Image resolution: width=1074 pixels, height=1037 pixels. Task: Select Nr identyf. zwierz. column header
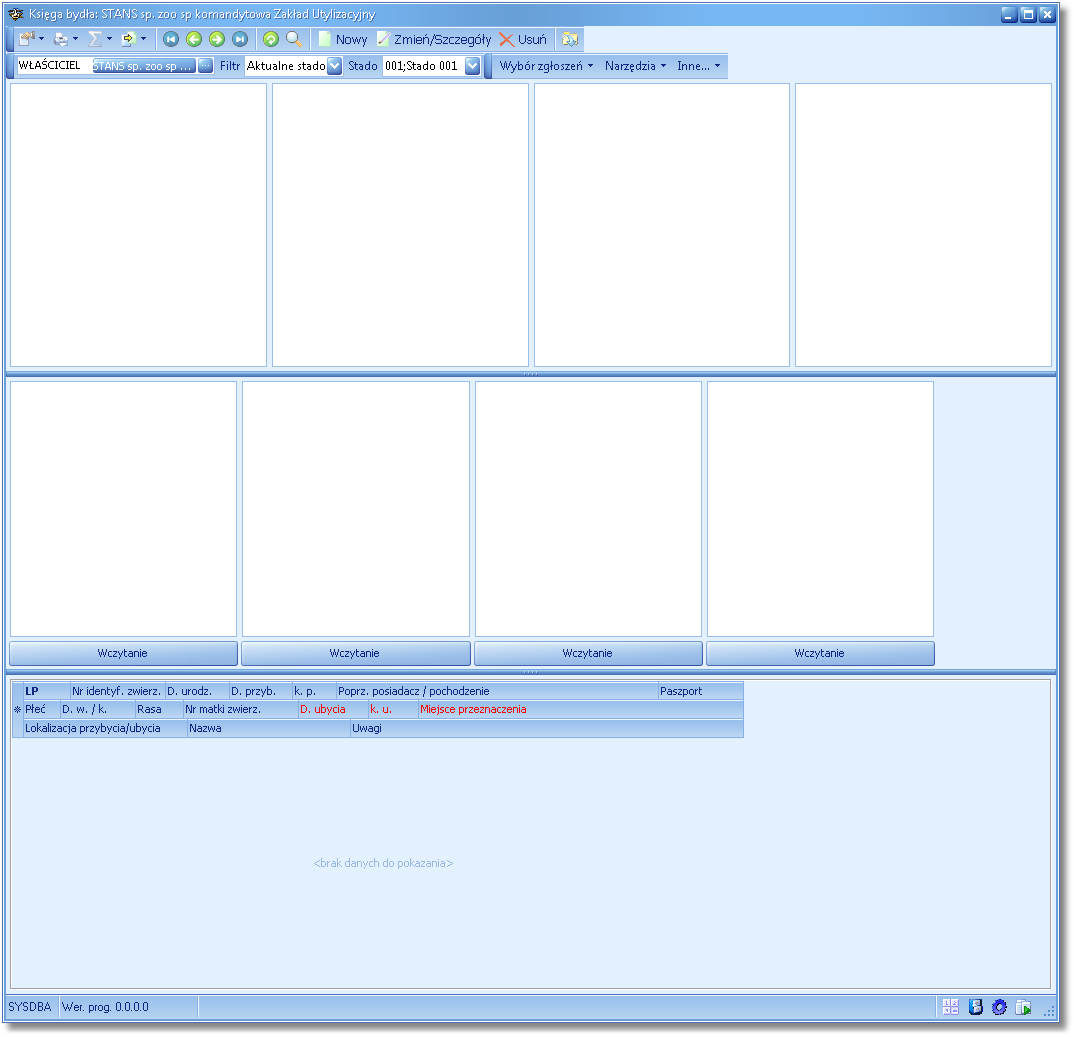coord(117,691)
